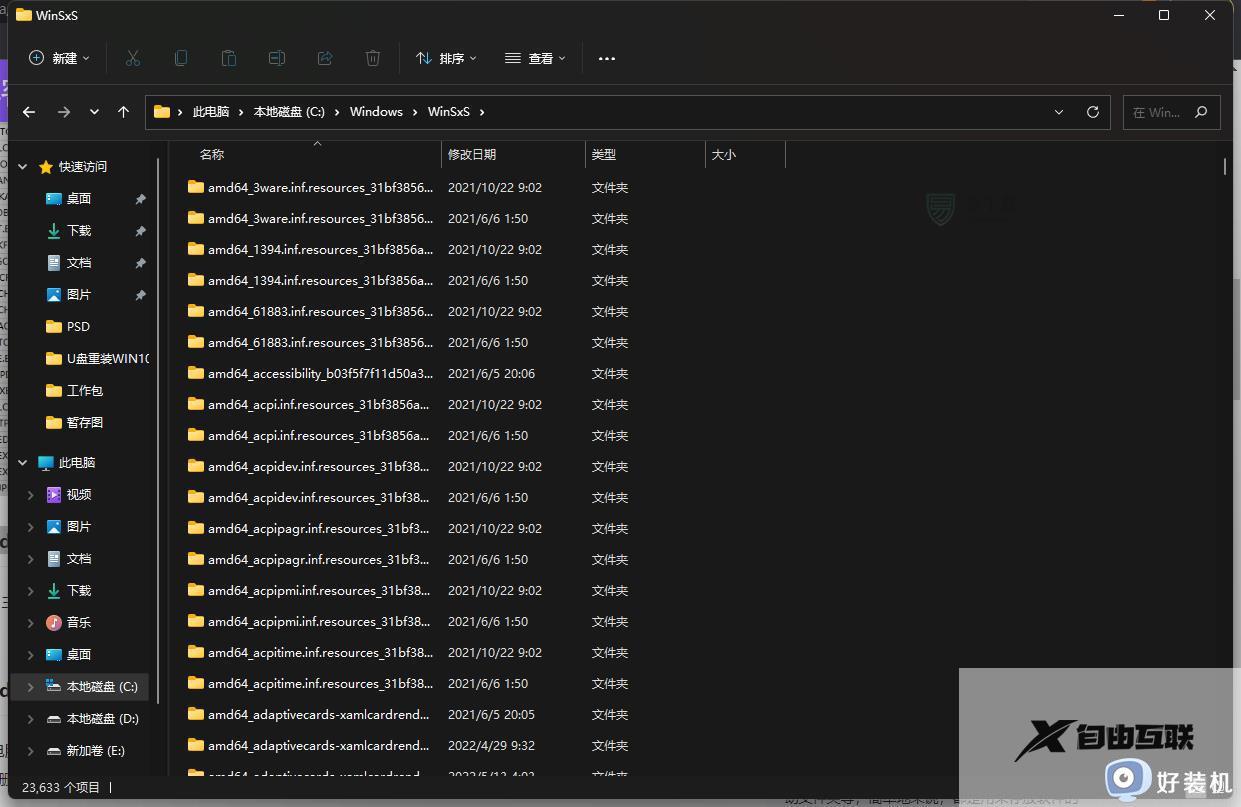
Task: Expand 本地磁盘 (D:) tree node
Action: click(30, 719)
